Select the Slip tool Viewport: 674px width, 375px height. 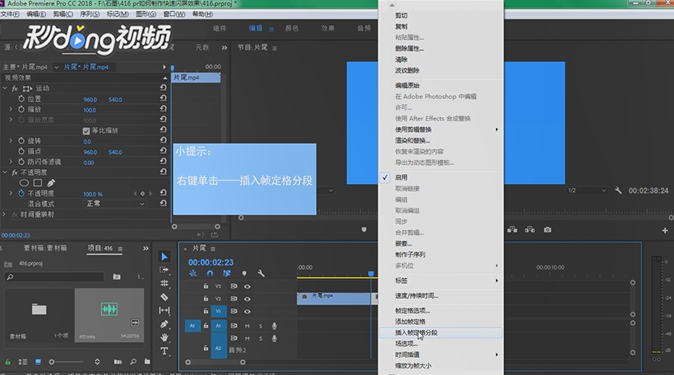tap(164, 310)
